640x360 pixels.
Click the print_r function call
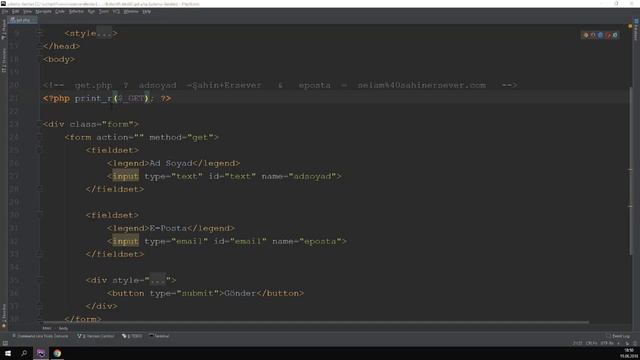(93, 98)
